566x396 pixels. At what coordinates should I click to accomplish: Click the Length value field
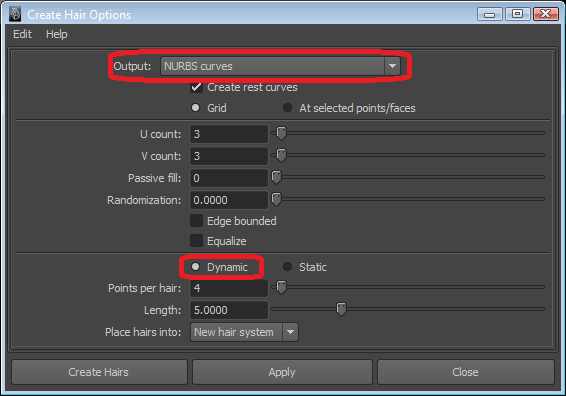pos(229,310)
